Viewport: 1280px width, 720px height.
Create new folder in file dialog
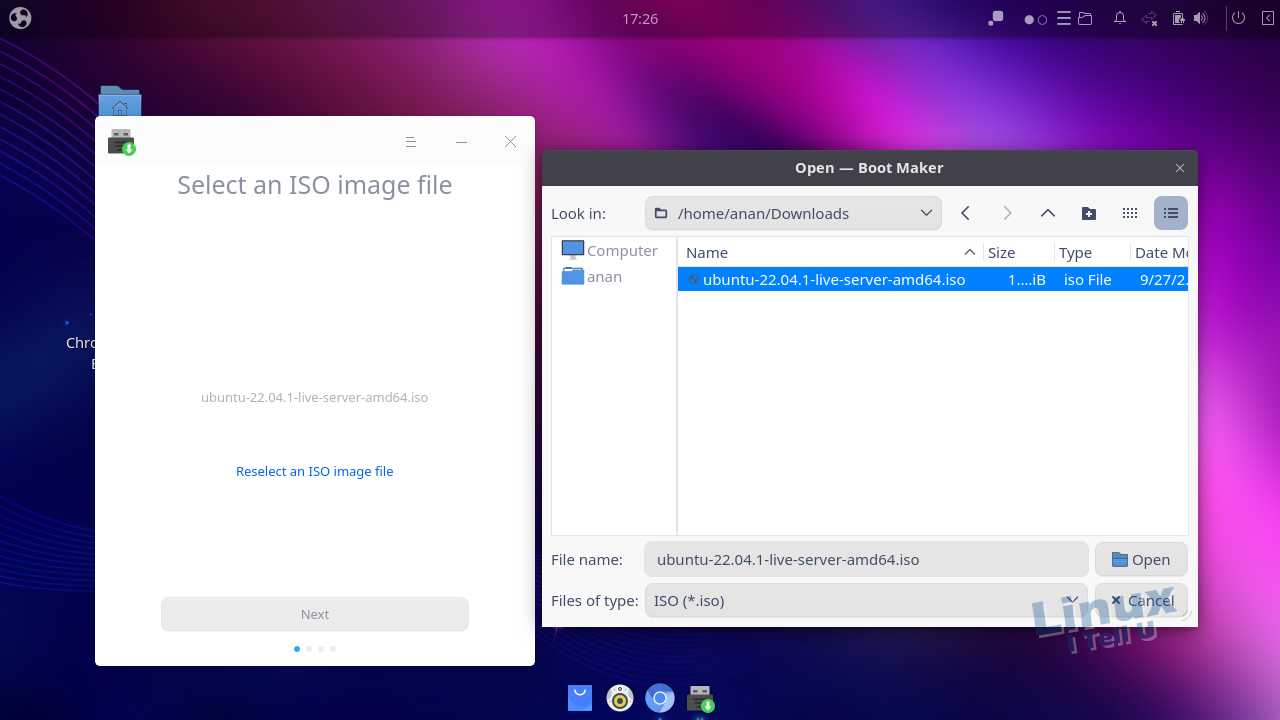tap(1089, 213)
